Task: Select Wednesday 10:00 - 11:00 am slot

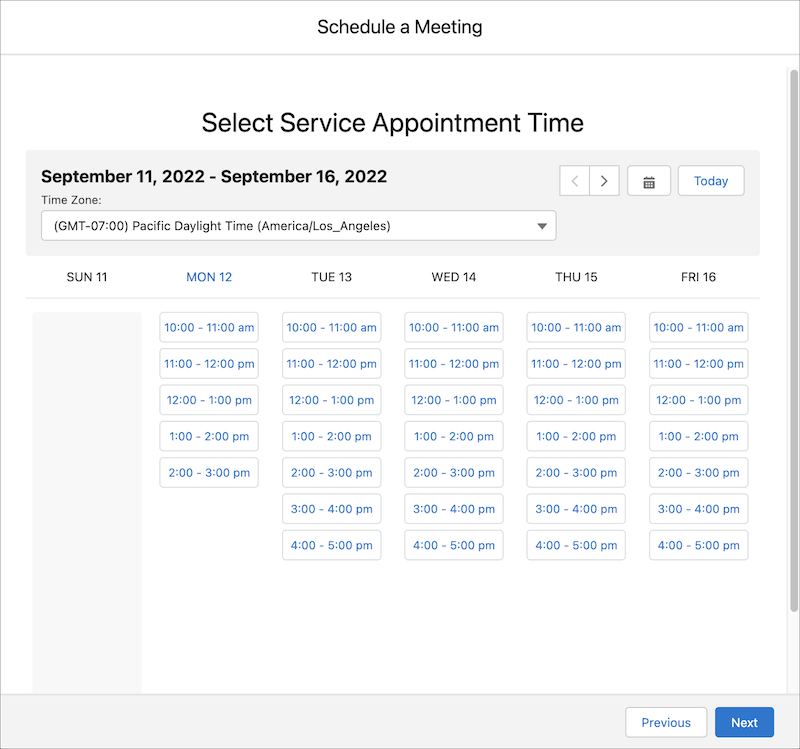Action: tap(453, 327)
